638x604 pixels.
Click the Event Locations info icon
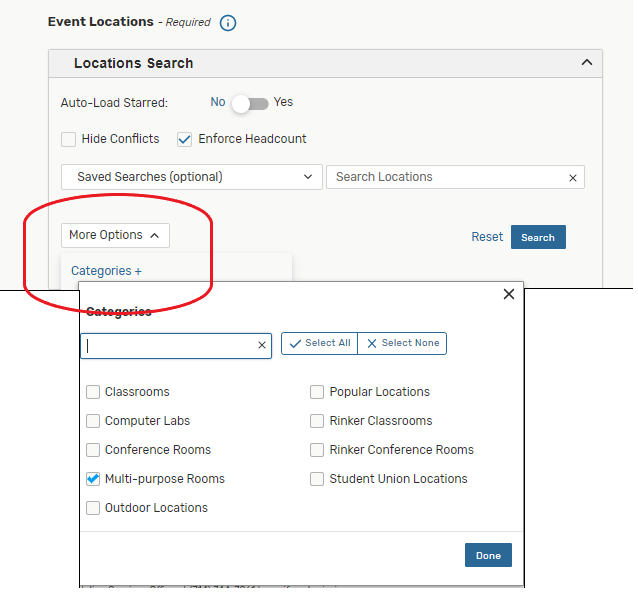coord(228,23)
